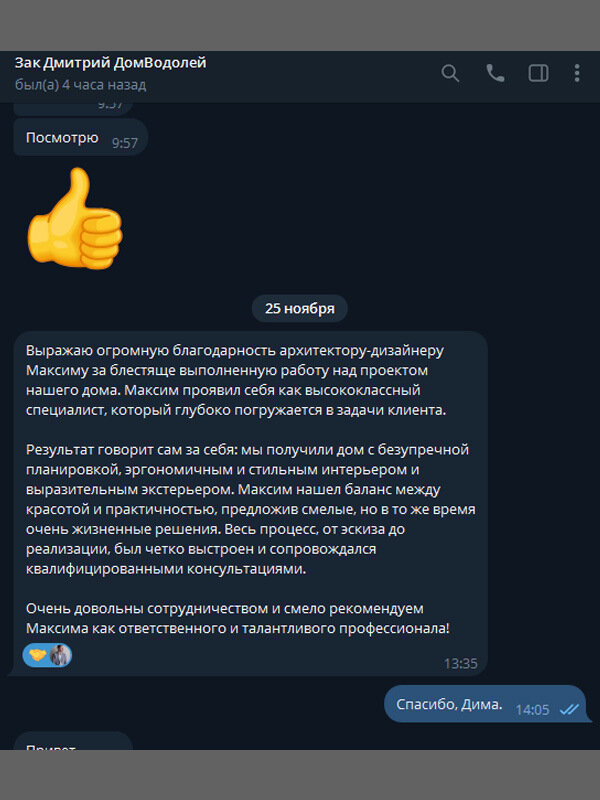Open chat profile Зак Дмитрий ДомВодолей
The image size is (600, 800).
tap(110, 63)
